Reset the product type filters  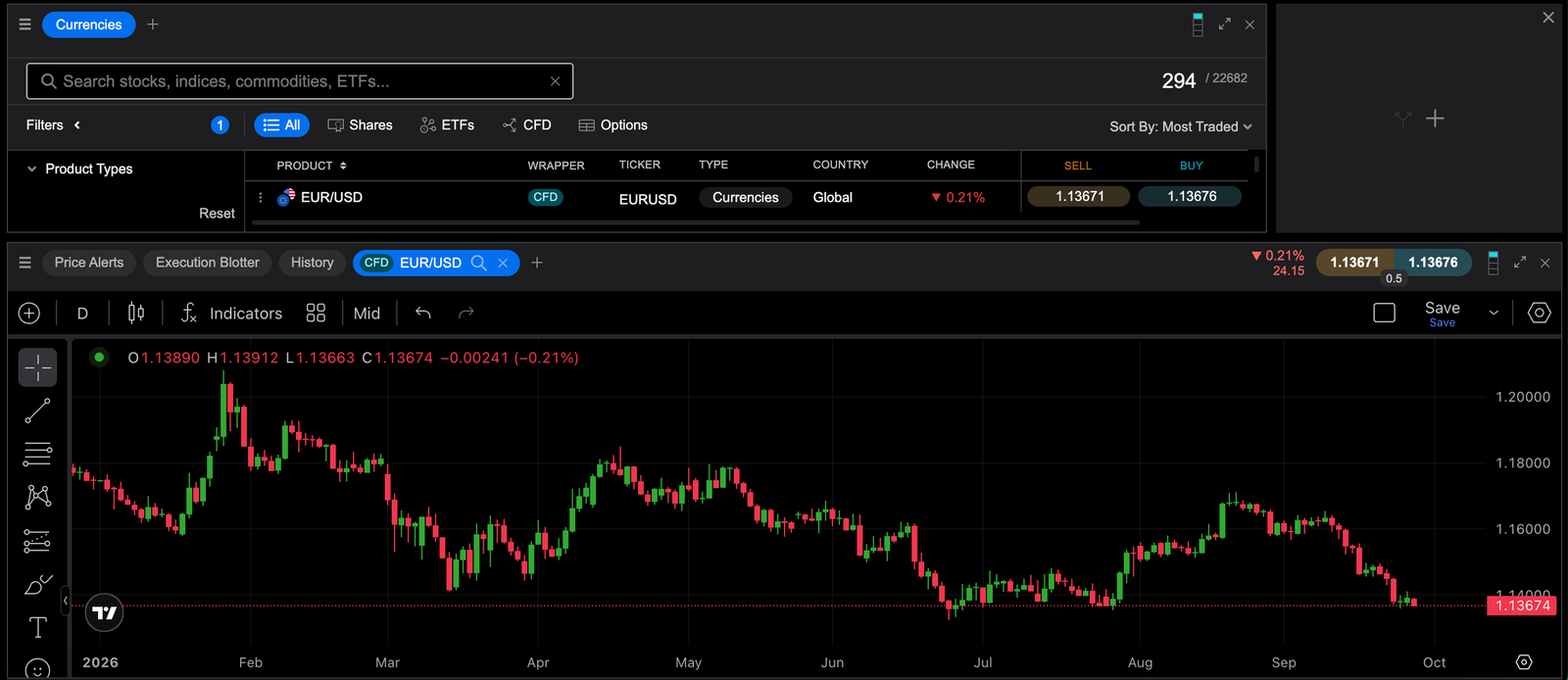pyautogui.click(x=217, y=214)
